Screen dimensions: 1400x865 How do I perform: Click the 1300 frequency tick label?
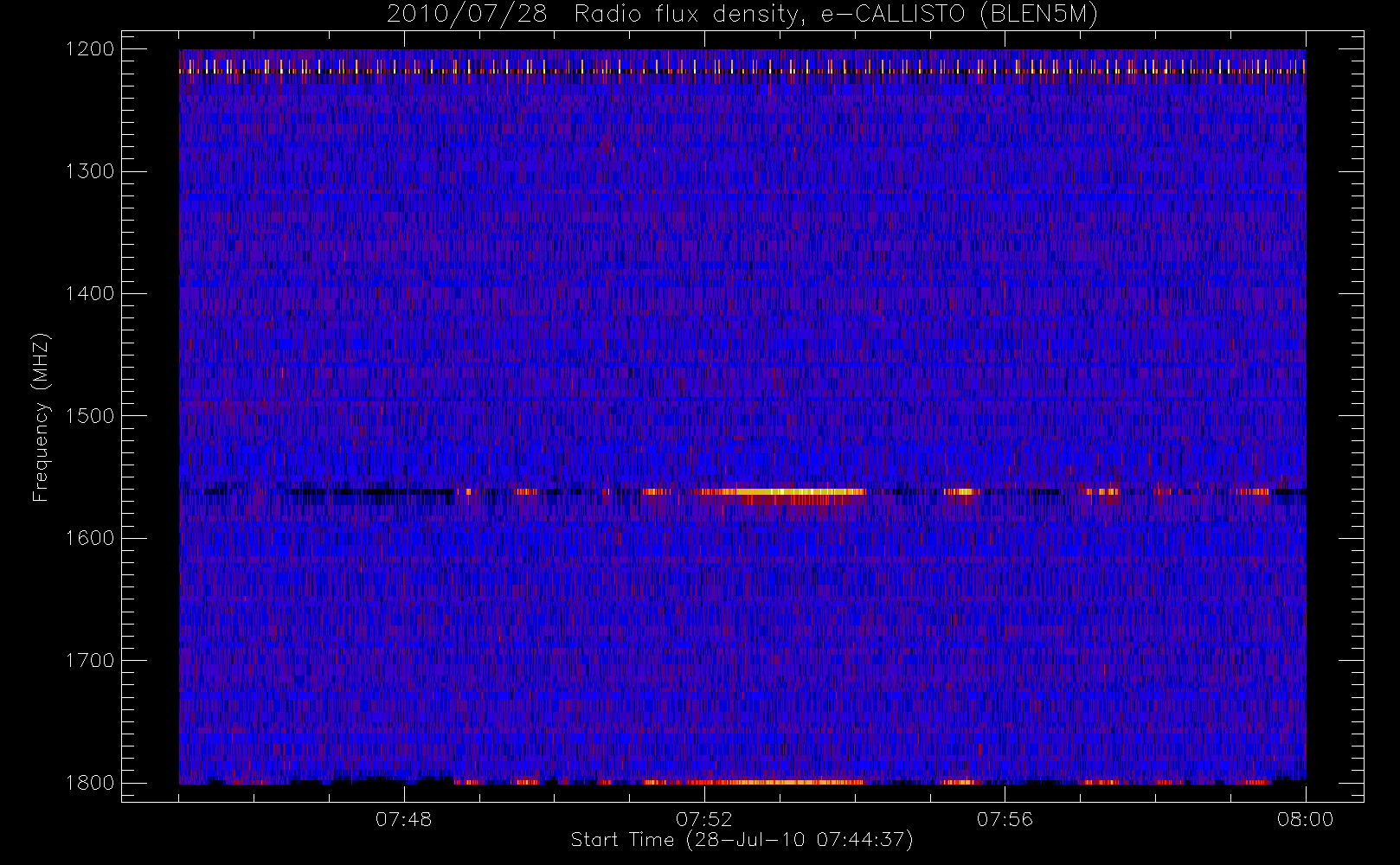(x=90, y=171)
